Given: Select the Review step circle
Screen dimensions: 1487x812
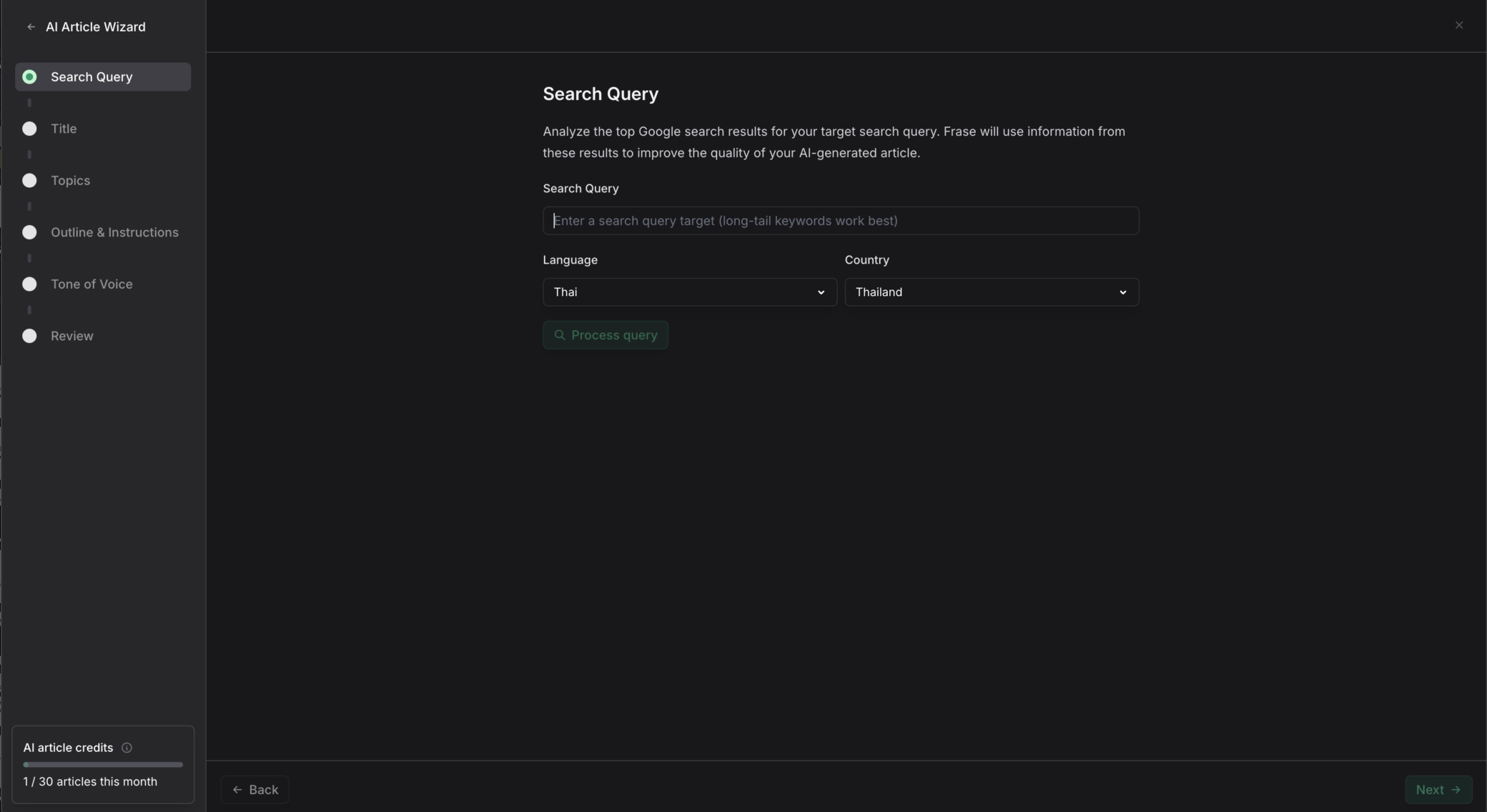Looking at the screenshot, I should click(29, 336).
